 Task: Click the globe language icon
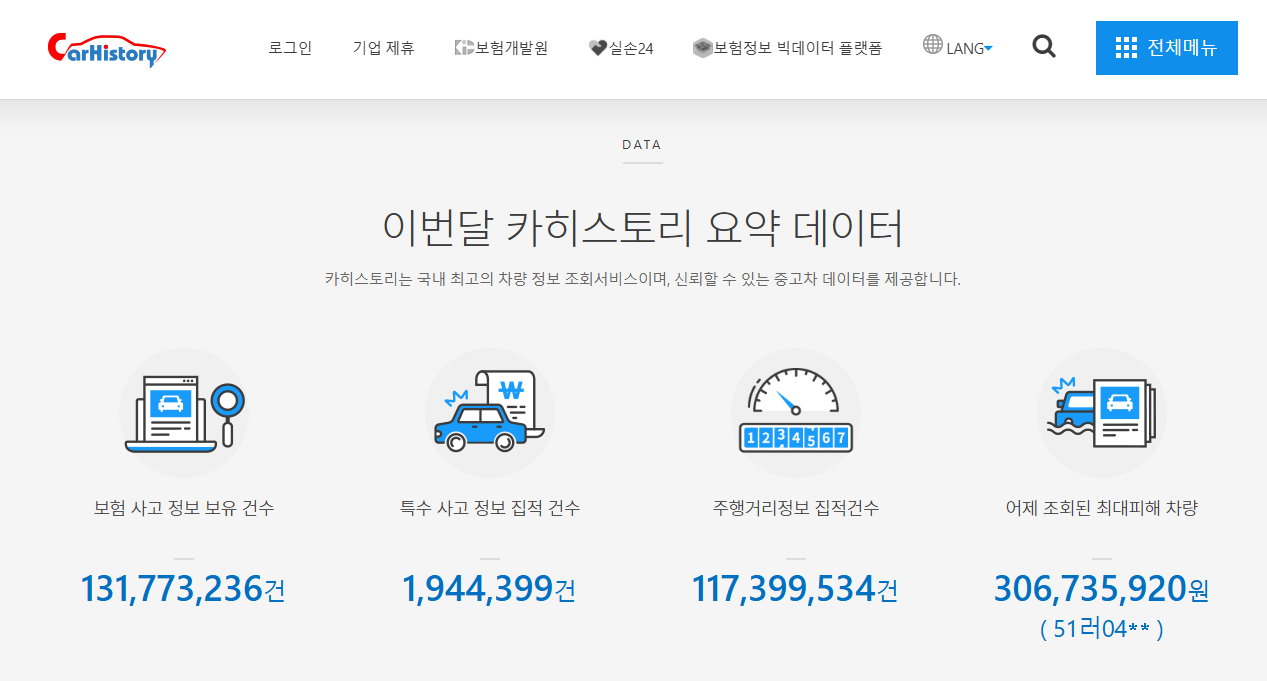click(933, 44)
